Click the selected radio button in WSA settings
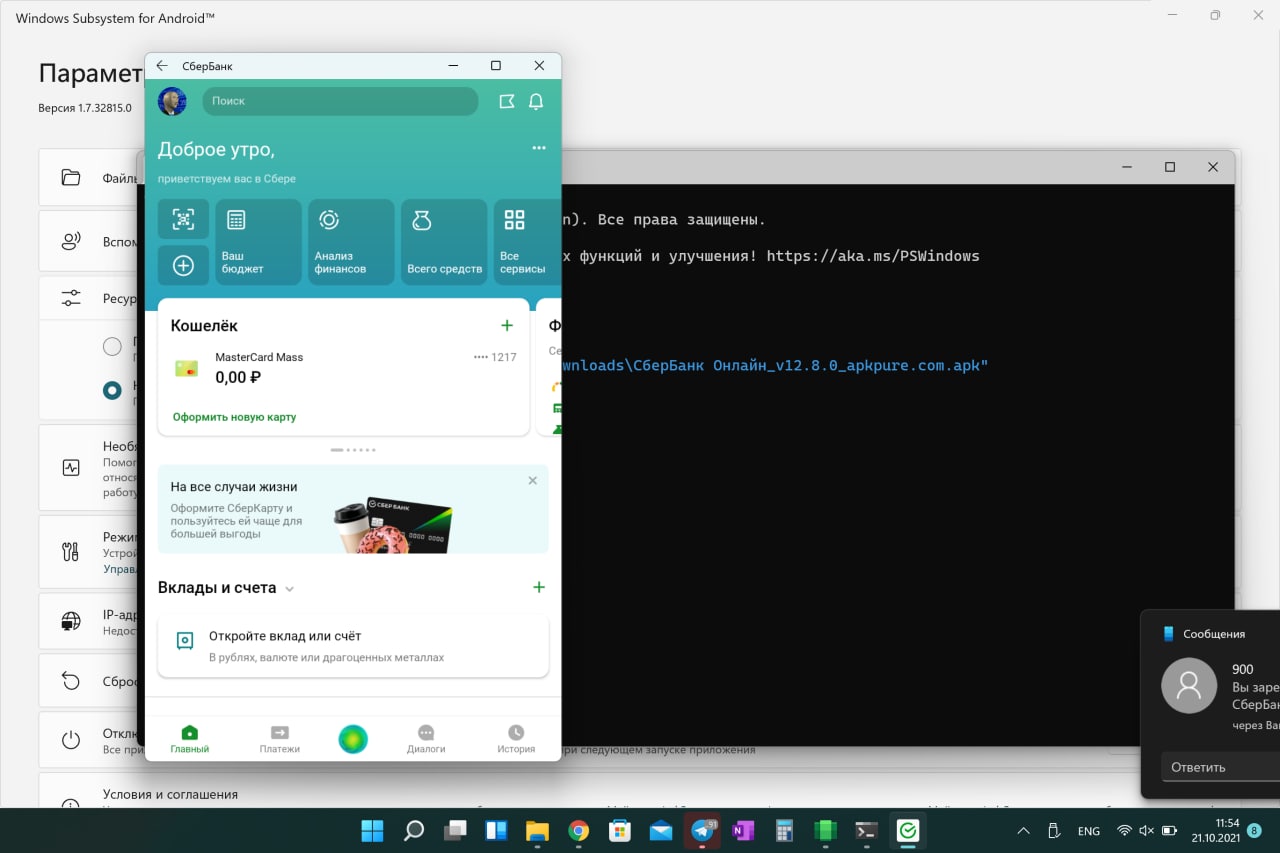Screen dimensions: 1280x853 112,390
